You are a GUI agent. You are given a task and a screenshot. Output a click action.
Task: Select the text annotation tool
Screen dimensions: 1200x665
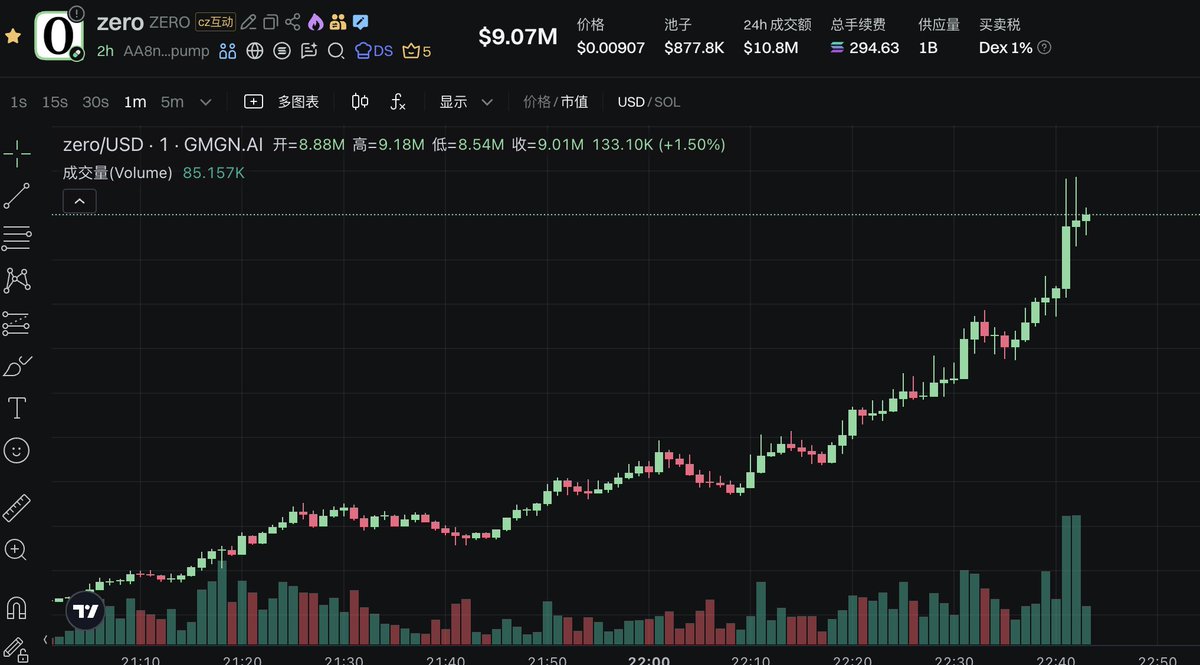pos(17,408)
